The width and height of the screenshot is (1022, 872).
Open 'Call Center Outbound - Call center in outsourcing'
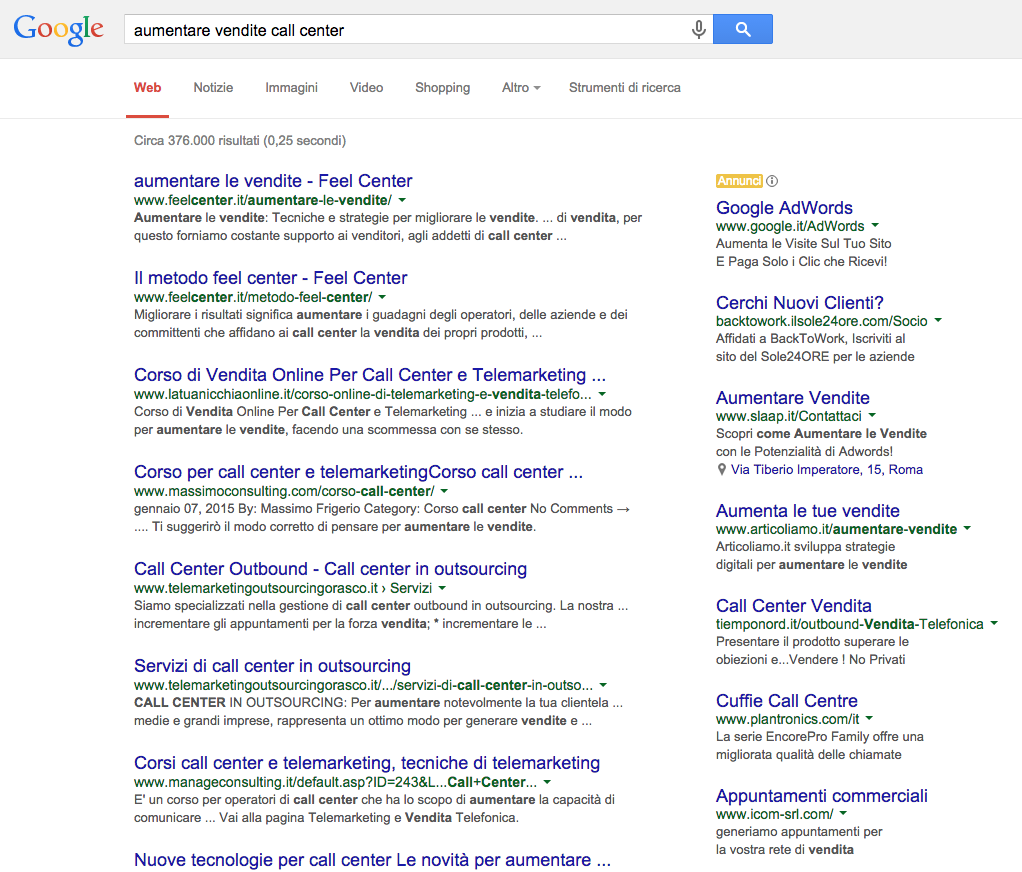[330, 569]
